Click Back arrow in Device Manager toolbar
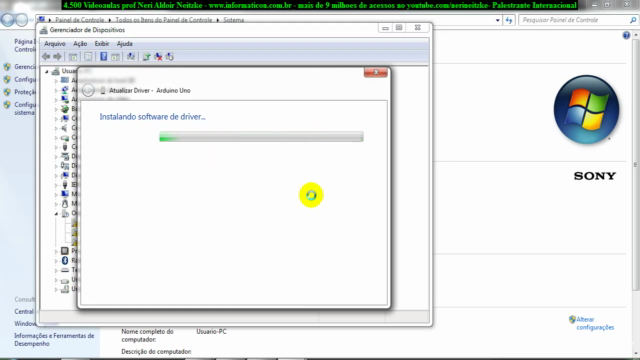 coord(46,57)
